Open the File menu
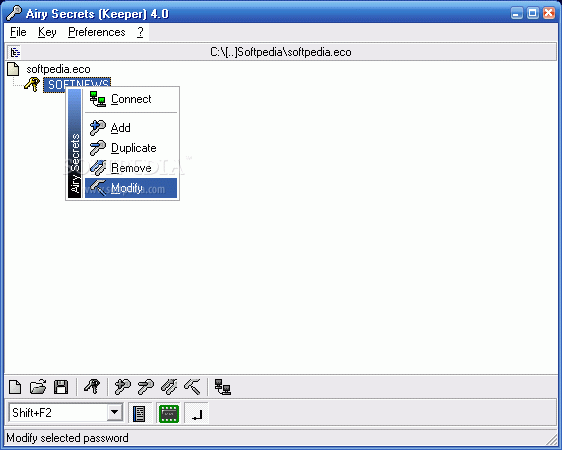562x450 pixels. tap(18, 32)
